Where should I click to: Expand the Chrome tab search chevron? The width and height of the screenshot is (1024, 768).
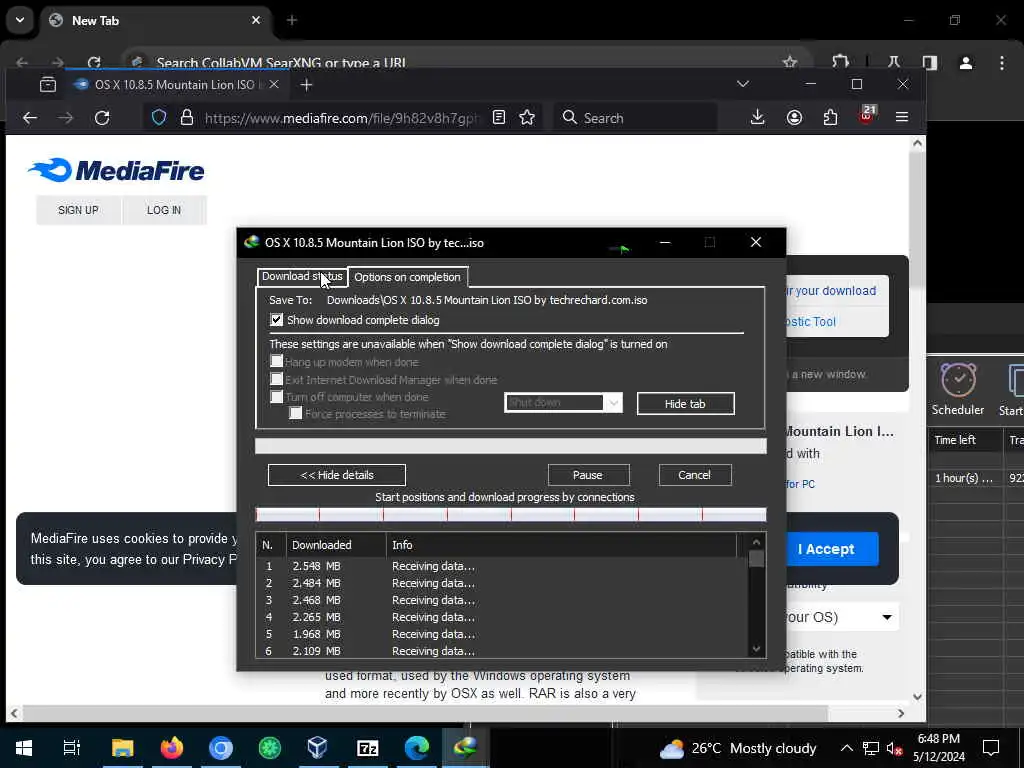coord(20,20)
